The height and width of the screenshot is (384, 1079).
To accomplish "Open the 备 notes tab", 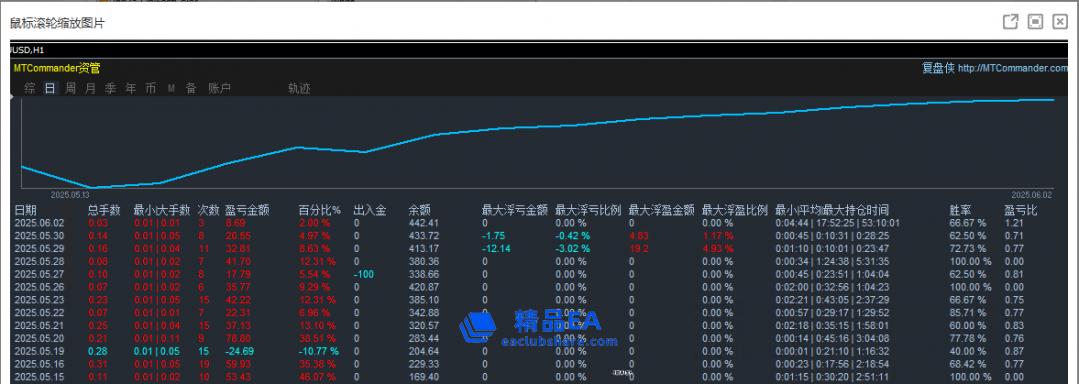I will click(x=191, y=88).
